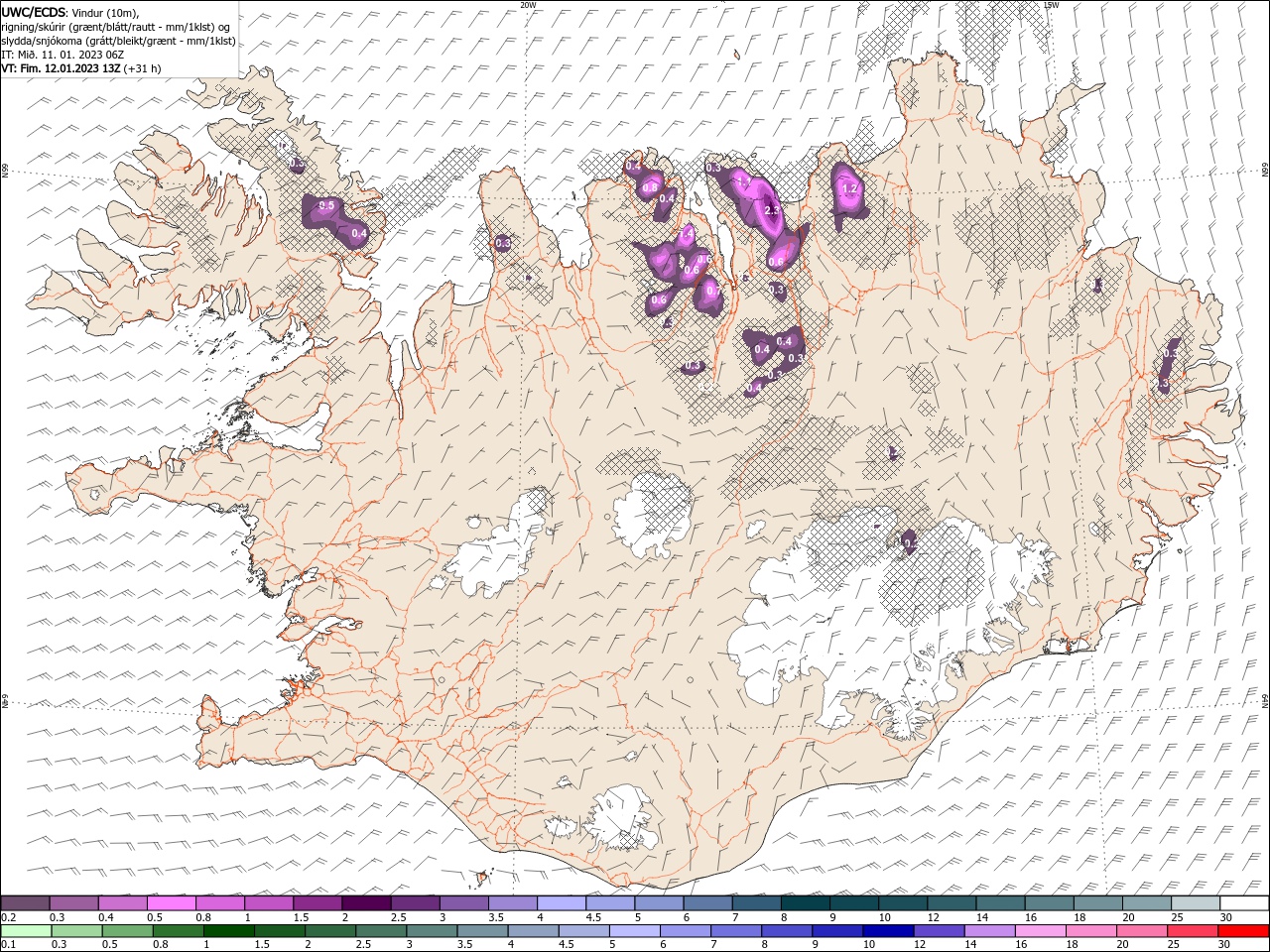This screenshot has width=1270, height=952.
Task: Click the 2.3 snowfall value on the map
Action: [773, 210]
